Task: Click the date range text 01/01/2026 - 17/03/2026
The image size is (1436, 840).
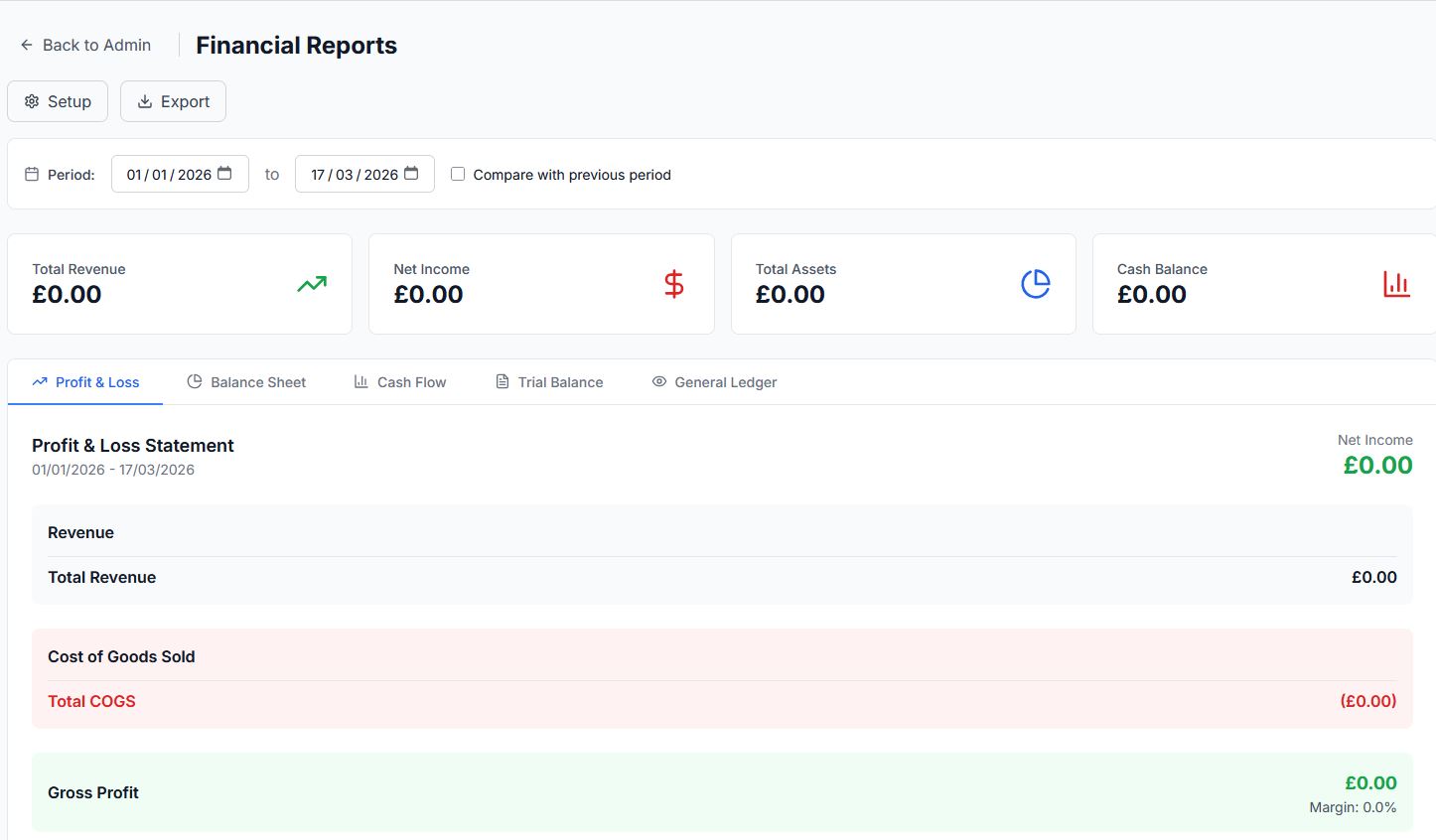Action: click(113, 470)
